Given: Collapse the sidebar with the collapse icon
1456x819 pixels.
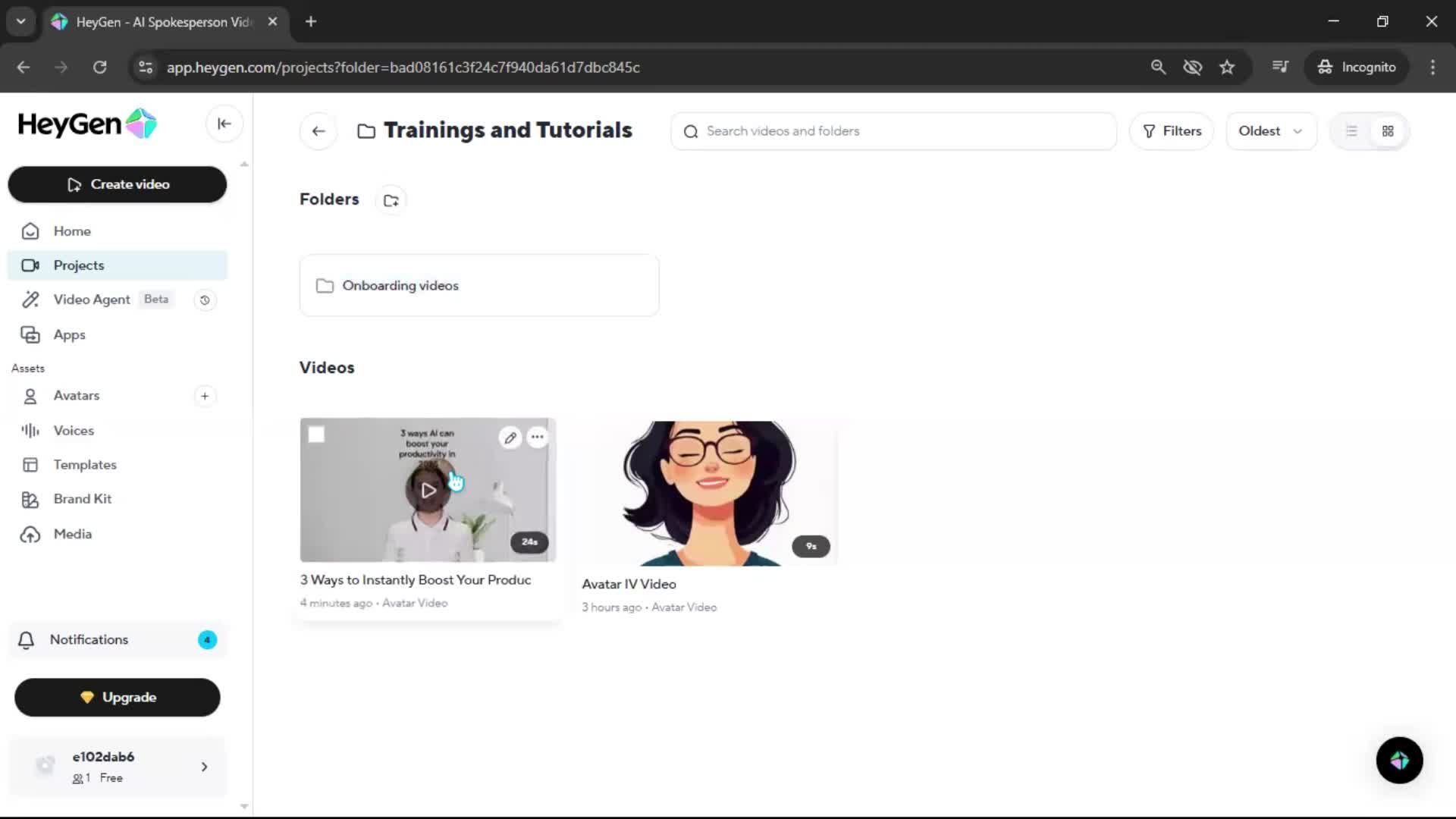Looking at the screenshot, I should (224, 124).
